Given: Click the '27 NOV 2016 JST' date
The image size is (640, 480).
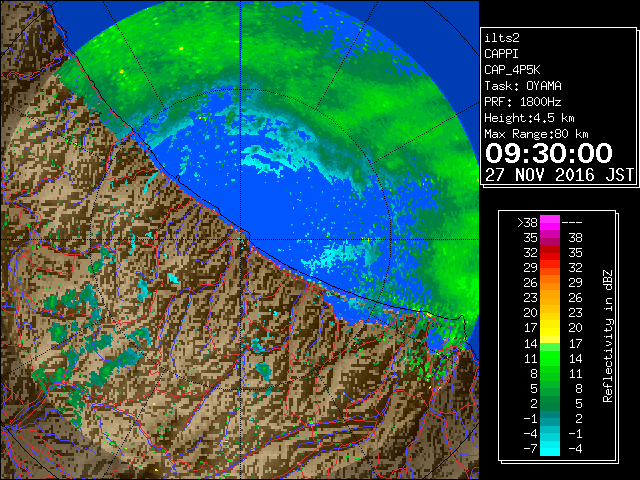Looking at the screenshot, I should pyautogui.click(x=559, y=175).
